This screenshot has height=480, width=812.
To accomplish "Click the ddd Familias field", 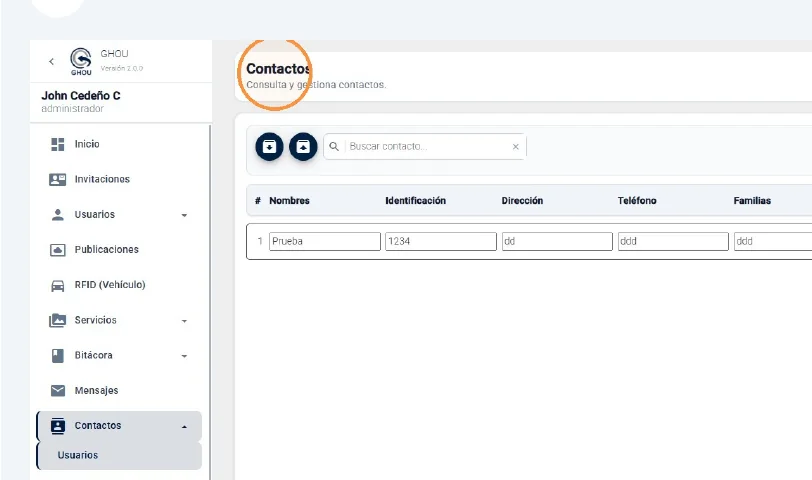I will 773,241.
